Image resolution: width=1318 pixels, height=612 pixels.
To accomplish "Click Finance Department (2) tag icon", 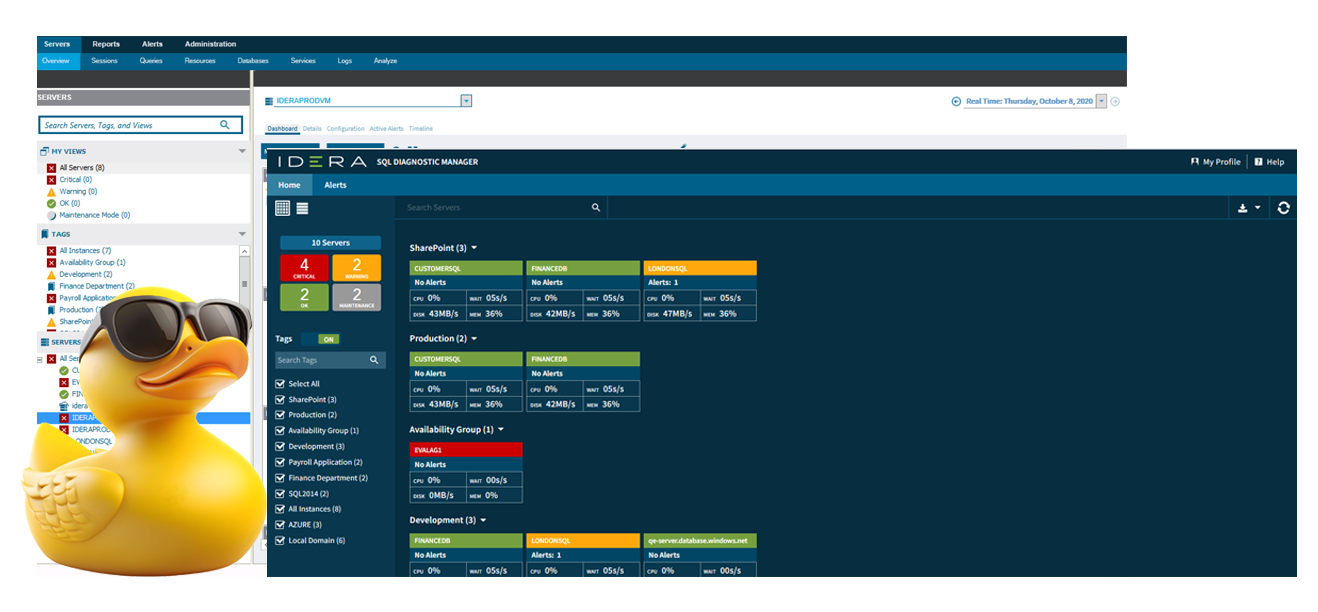I will [x=51, y=286].
